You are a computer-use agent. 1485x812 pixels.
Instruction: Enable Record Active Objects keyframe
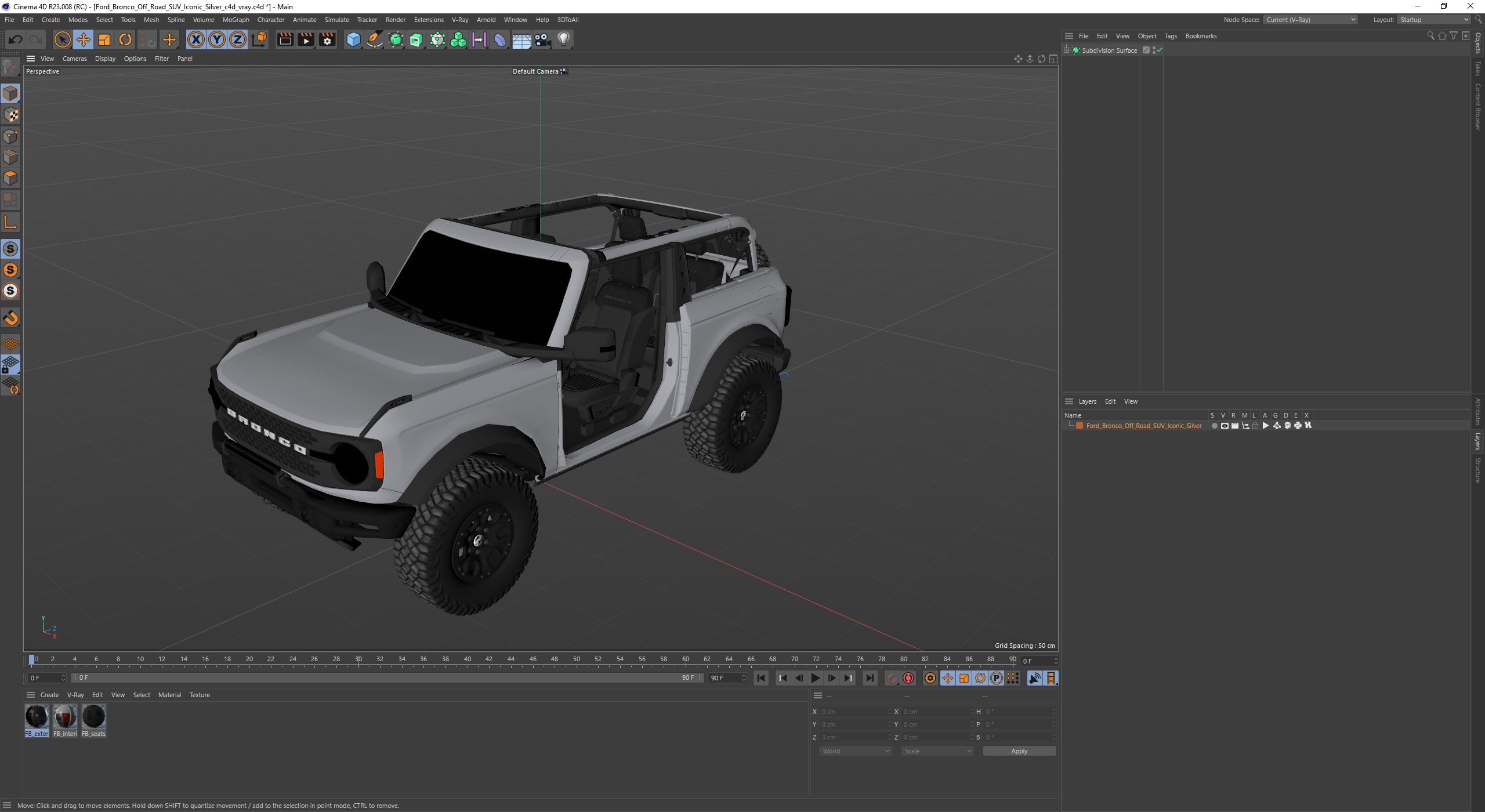(892, 678)
